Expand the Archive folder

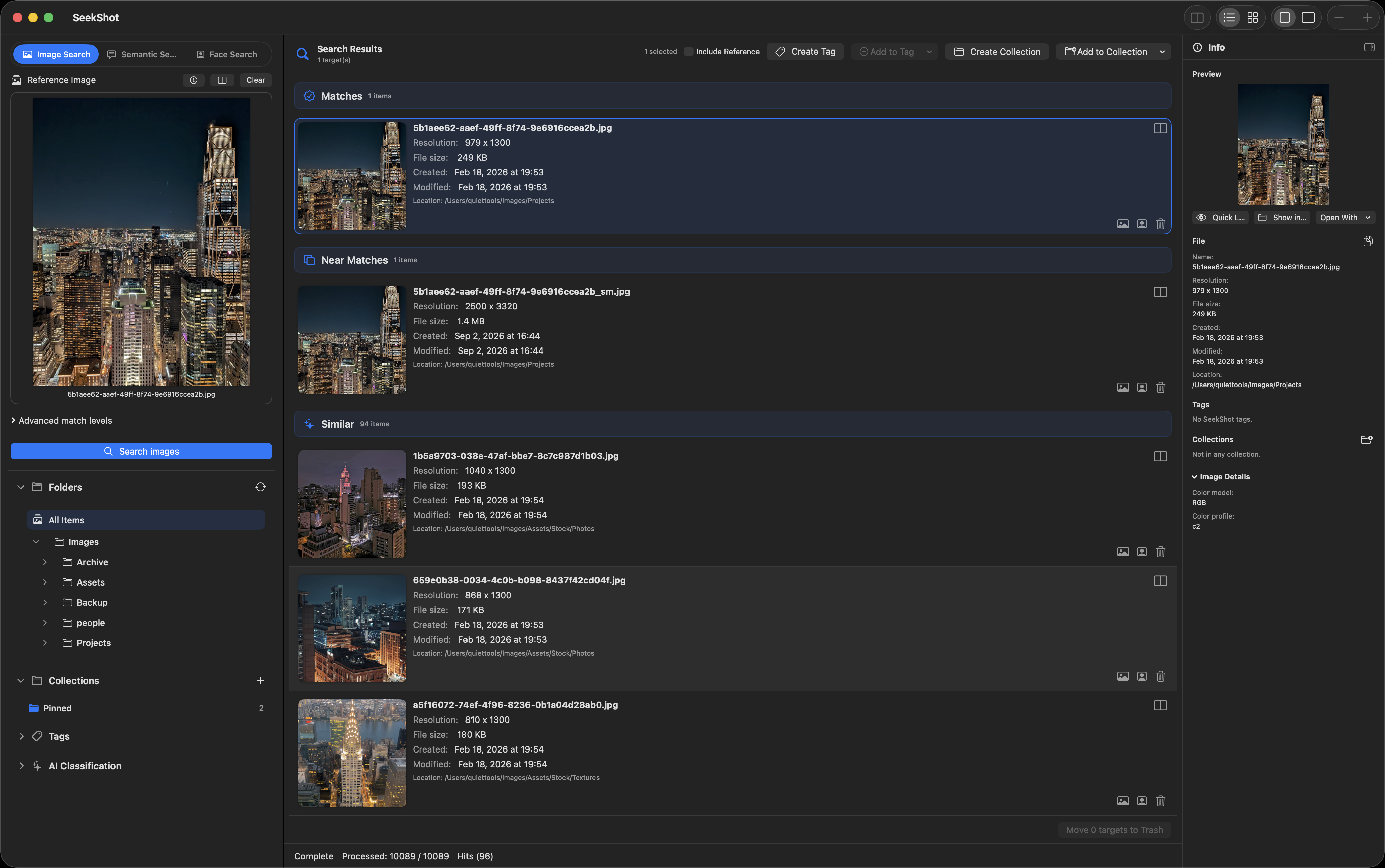[x=45, y=562]
